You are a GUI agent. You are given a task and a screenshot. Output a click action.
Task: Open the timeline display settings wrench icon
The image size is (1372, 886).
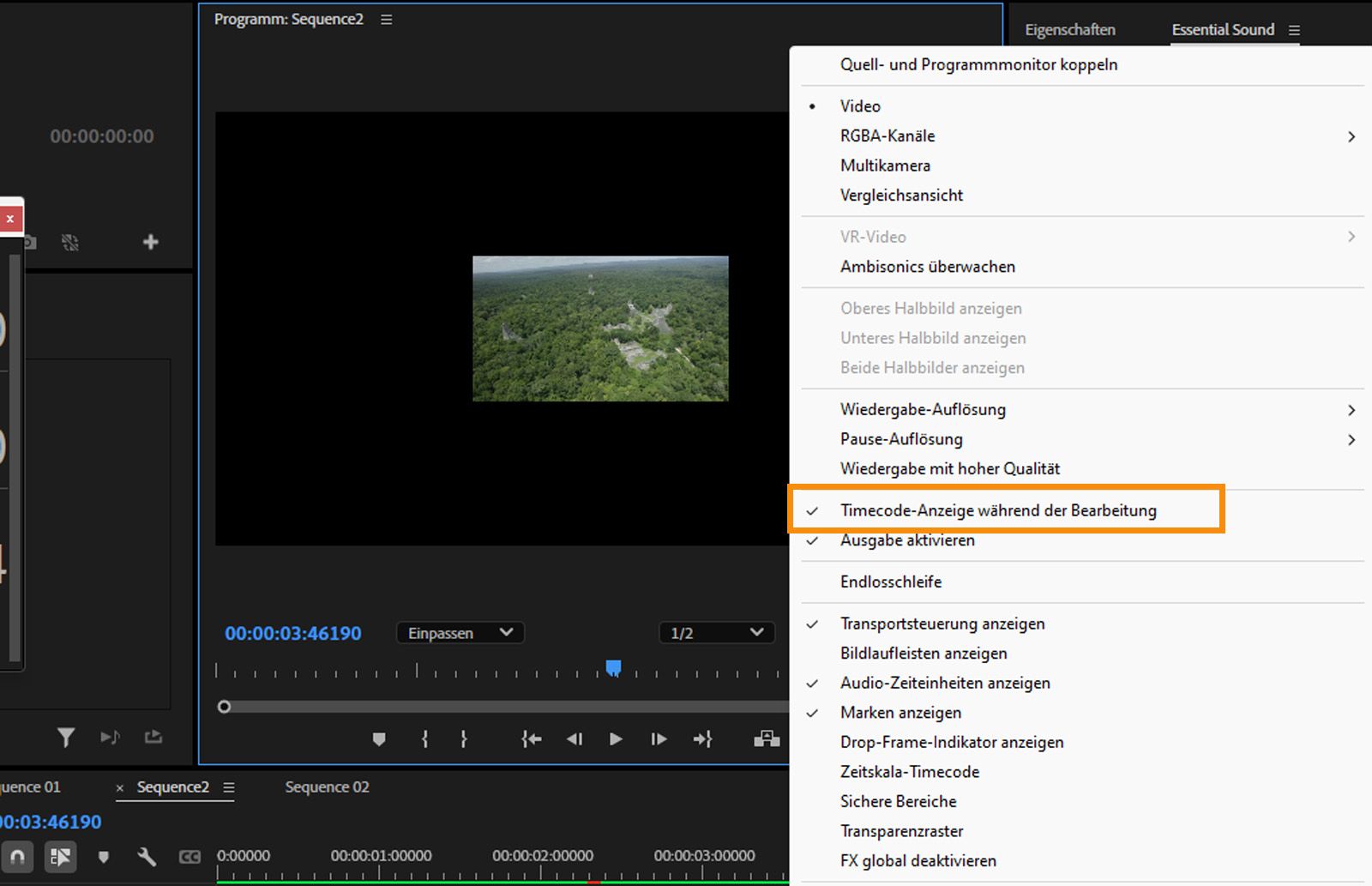tap(147, 857)
